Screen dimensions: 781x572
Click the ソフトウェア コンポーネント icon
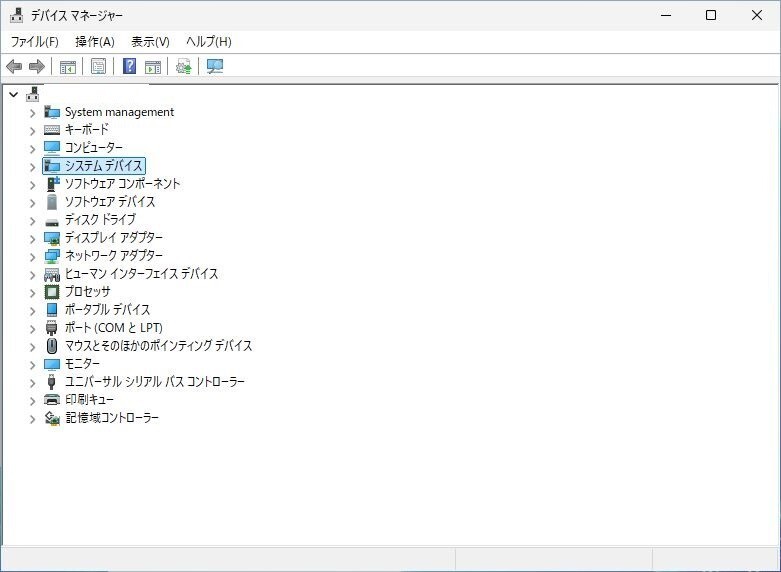click(x=52, y=184)
